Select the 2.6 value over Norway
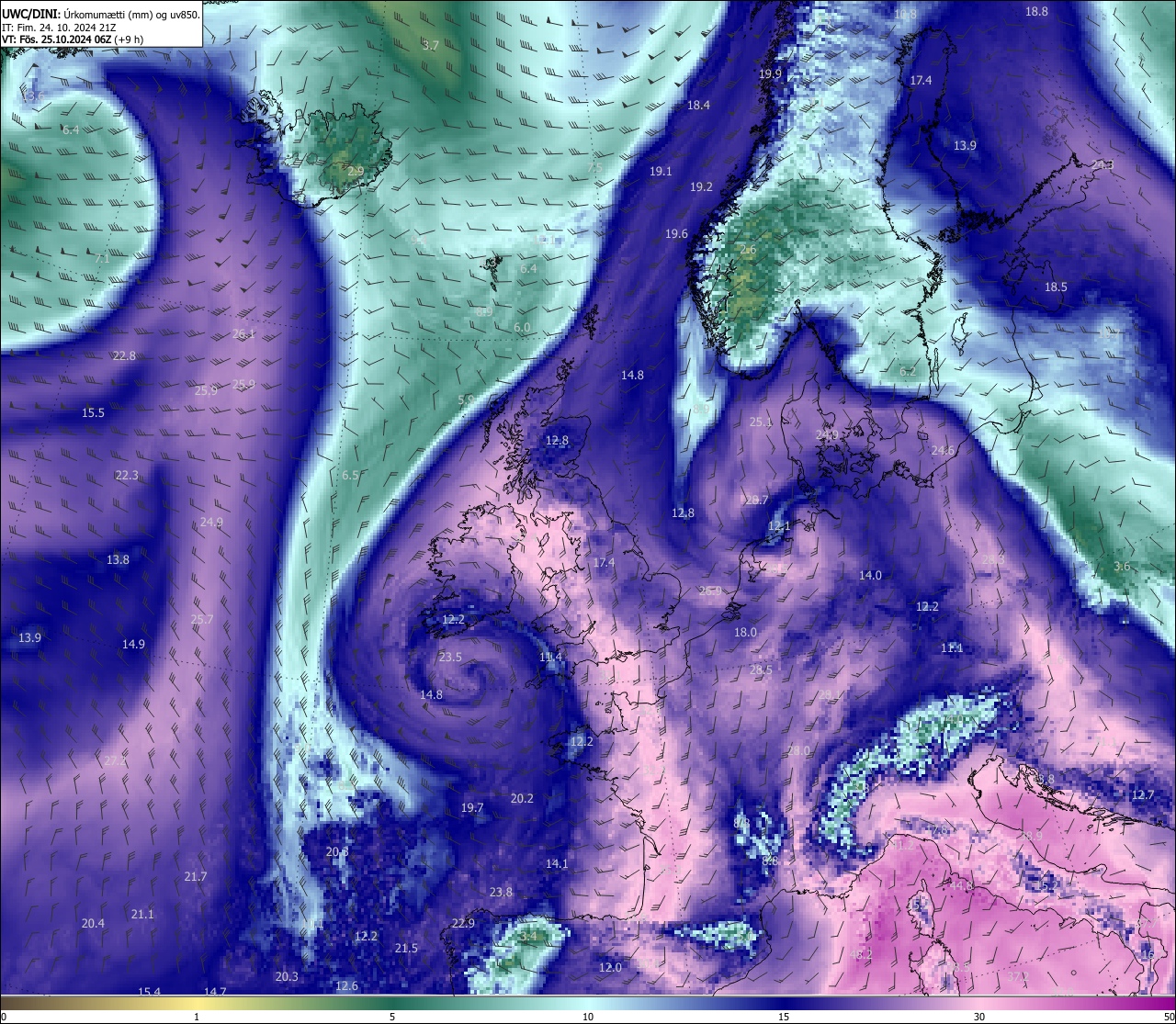This screenshot has height=1024, width=1176. [x=748, y=249]
